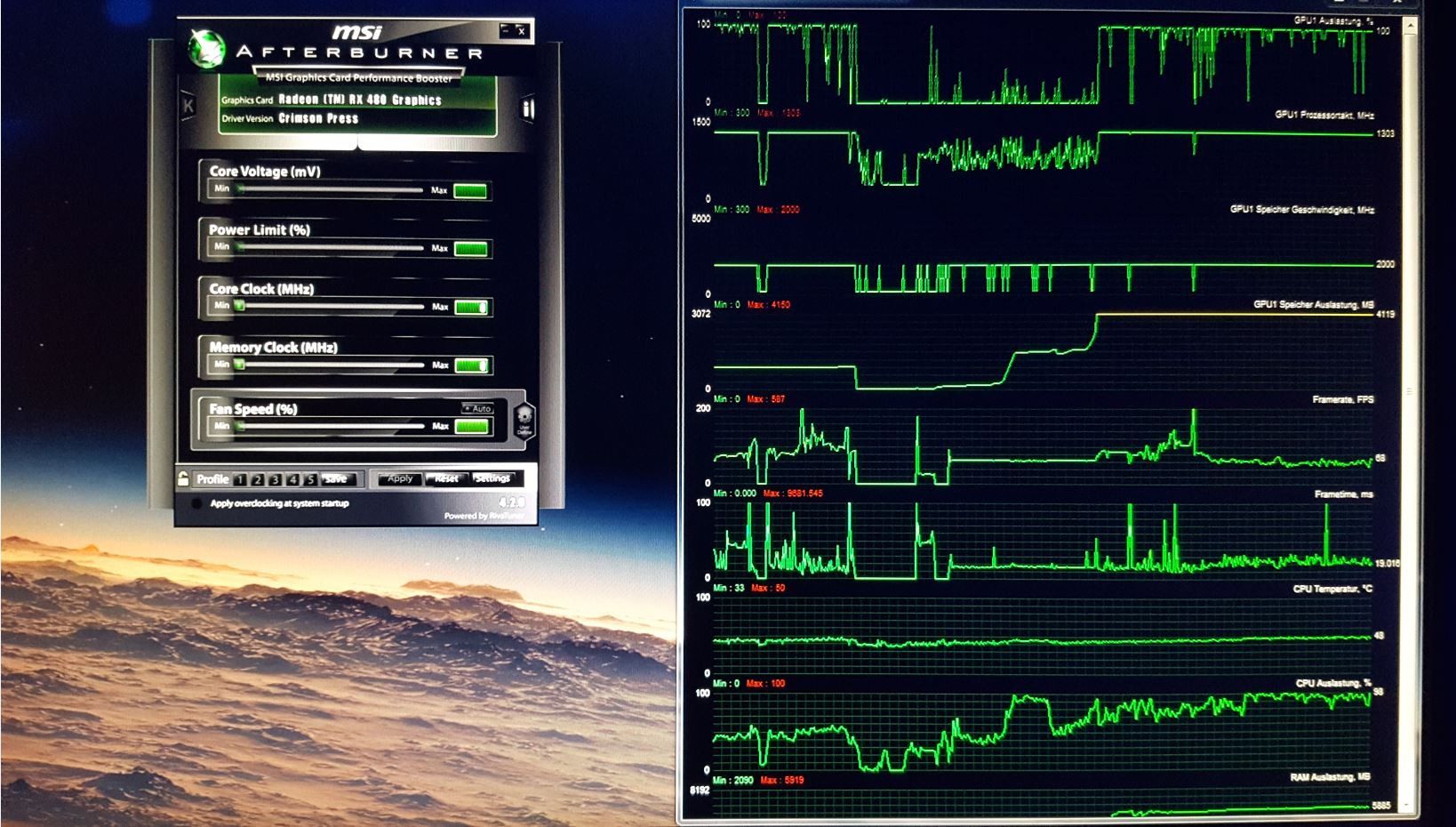Click the 'Max : 587' framerate value

pos(766,399)
